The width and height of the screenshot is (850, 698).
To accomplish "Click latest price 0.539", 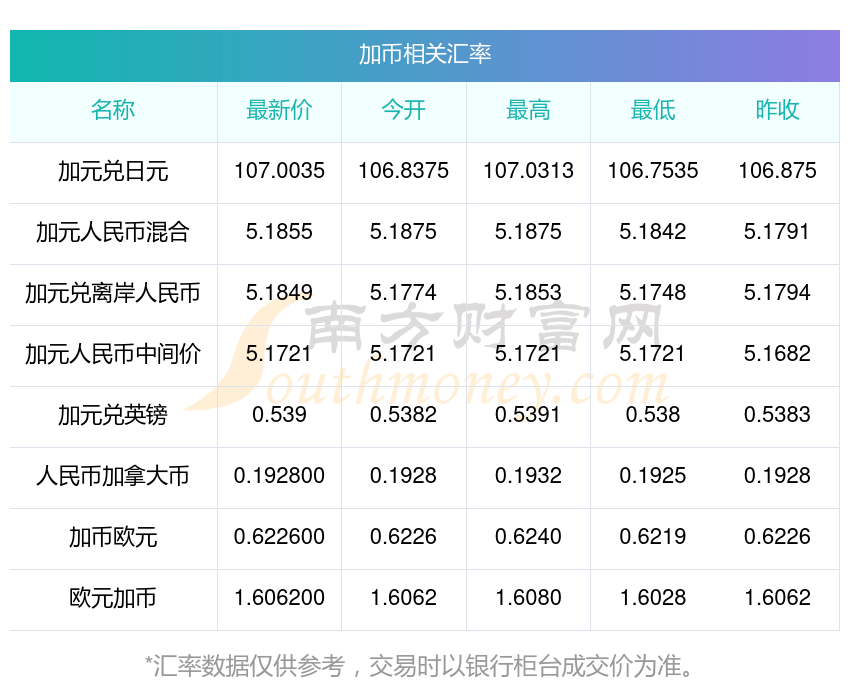I will [x=279, y=415].
